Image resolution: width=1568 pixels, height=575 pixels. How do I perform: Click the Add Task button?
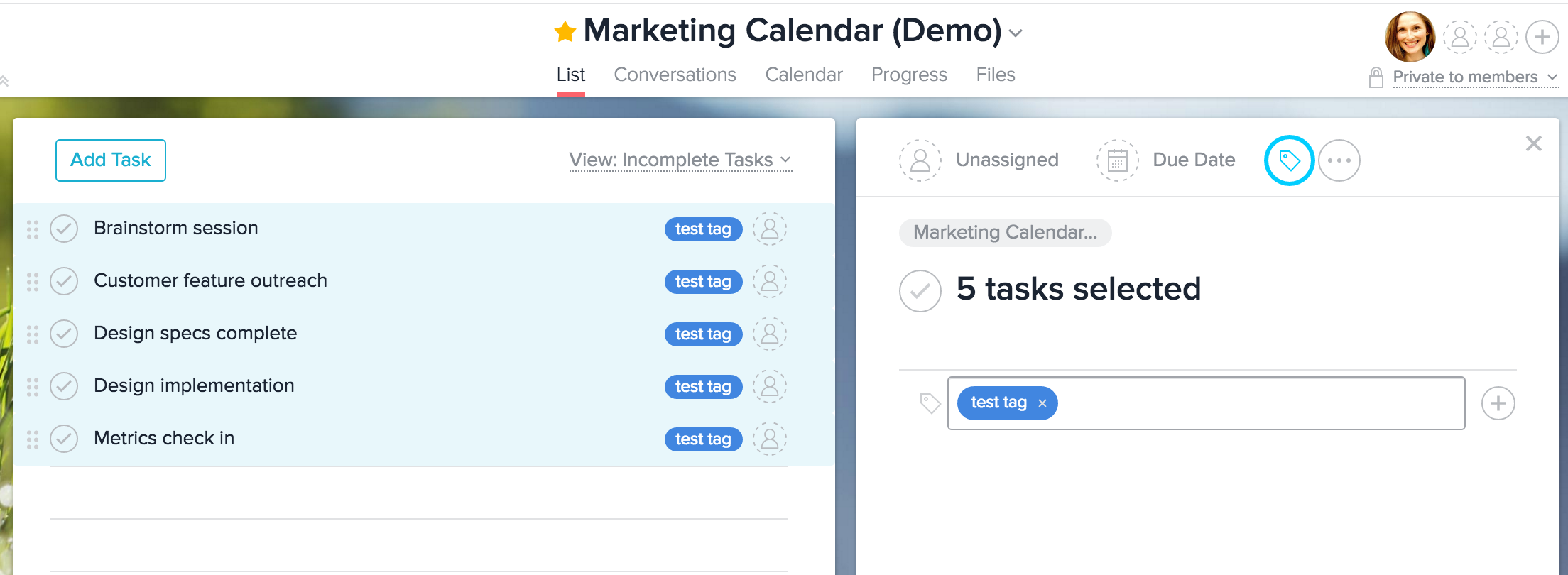coord(111,160)
